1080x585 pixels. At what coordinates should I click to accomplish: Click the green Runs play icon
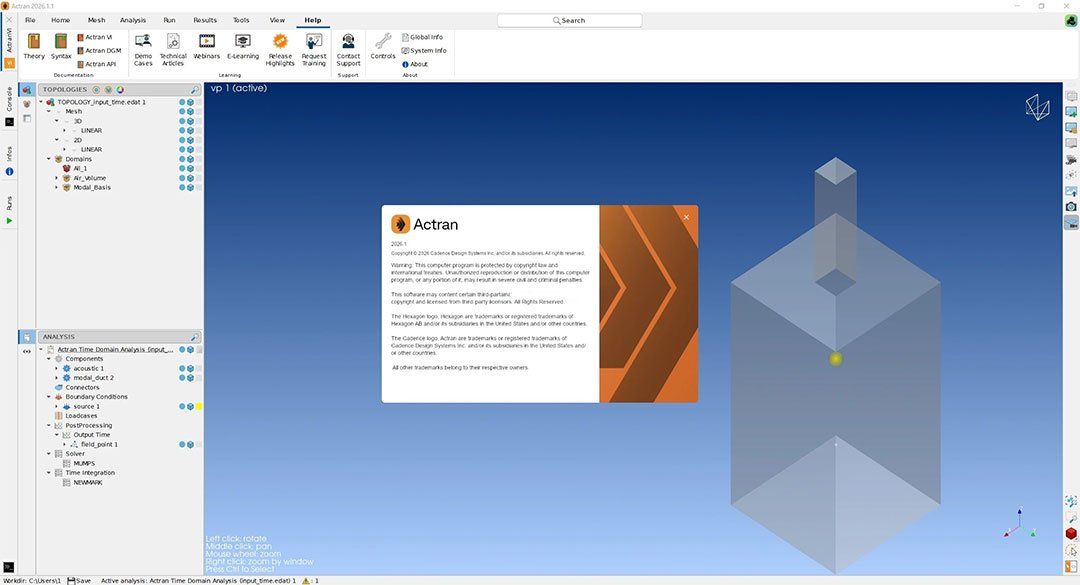click(9, 220)
